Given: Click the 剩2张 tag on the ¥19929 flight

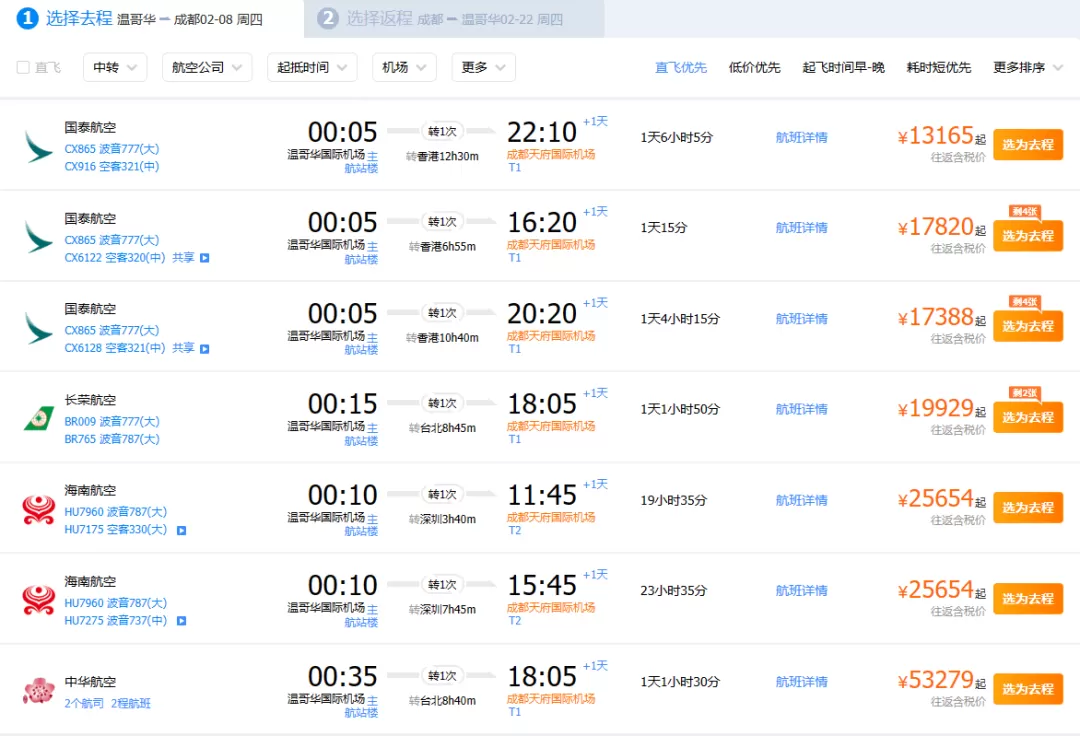Looking at the screenshot, I should click(1025, 392).
